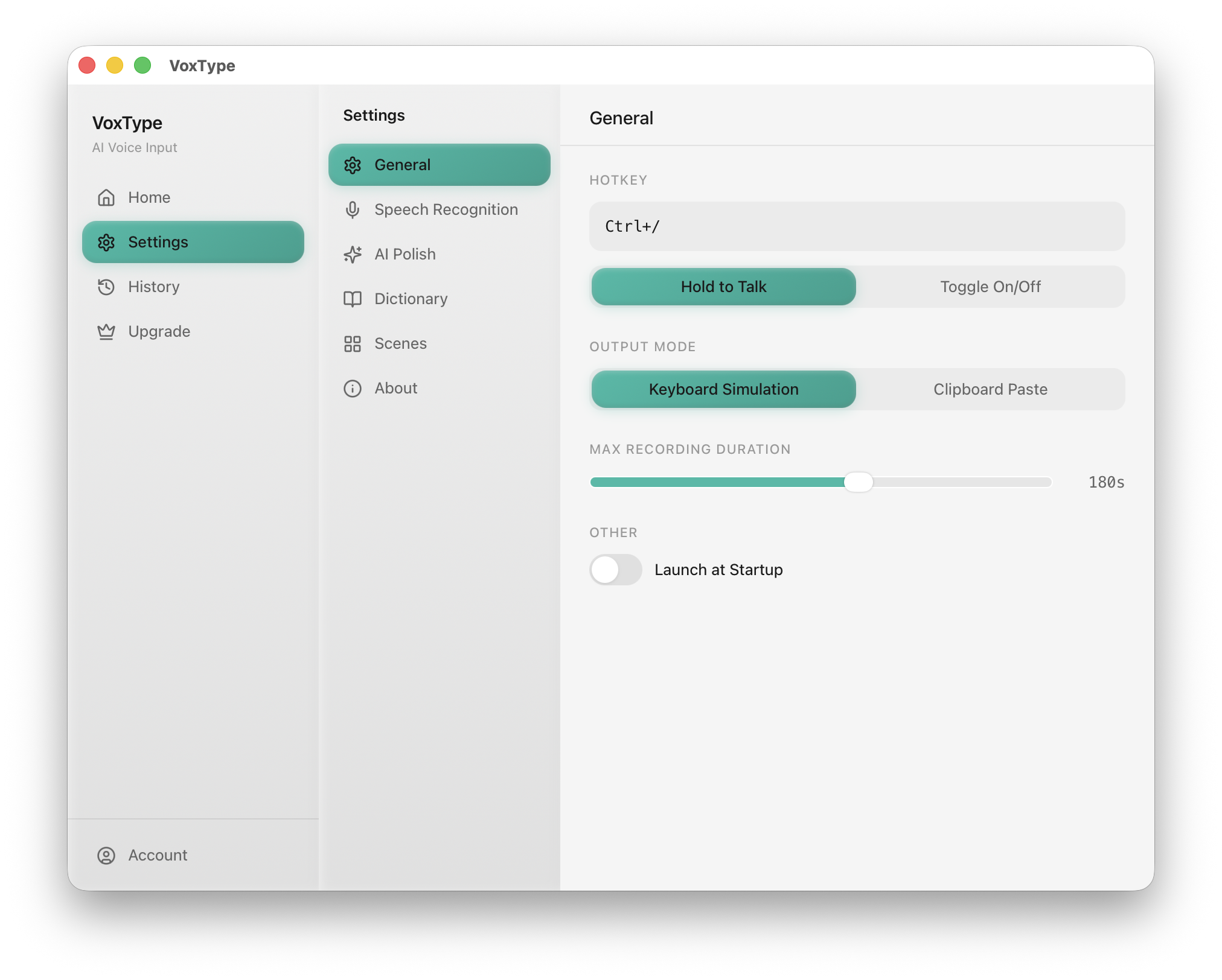
Task: Click the sparkle icon beside AI Polish
Action: (x=353, y=254)
